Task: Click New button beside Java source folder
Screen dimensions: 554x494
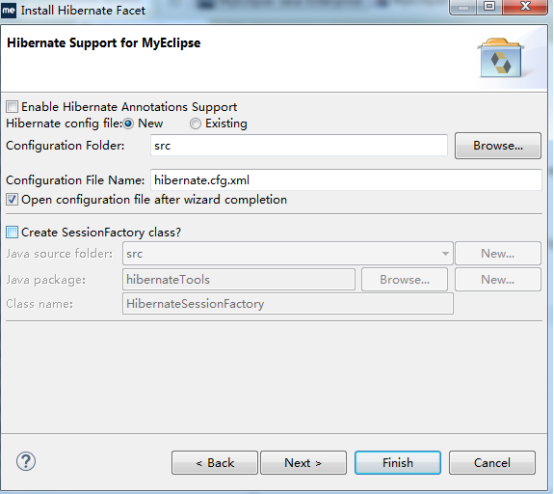Action: tap(498, 253)
